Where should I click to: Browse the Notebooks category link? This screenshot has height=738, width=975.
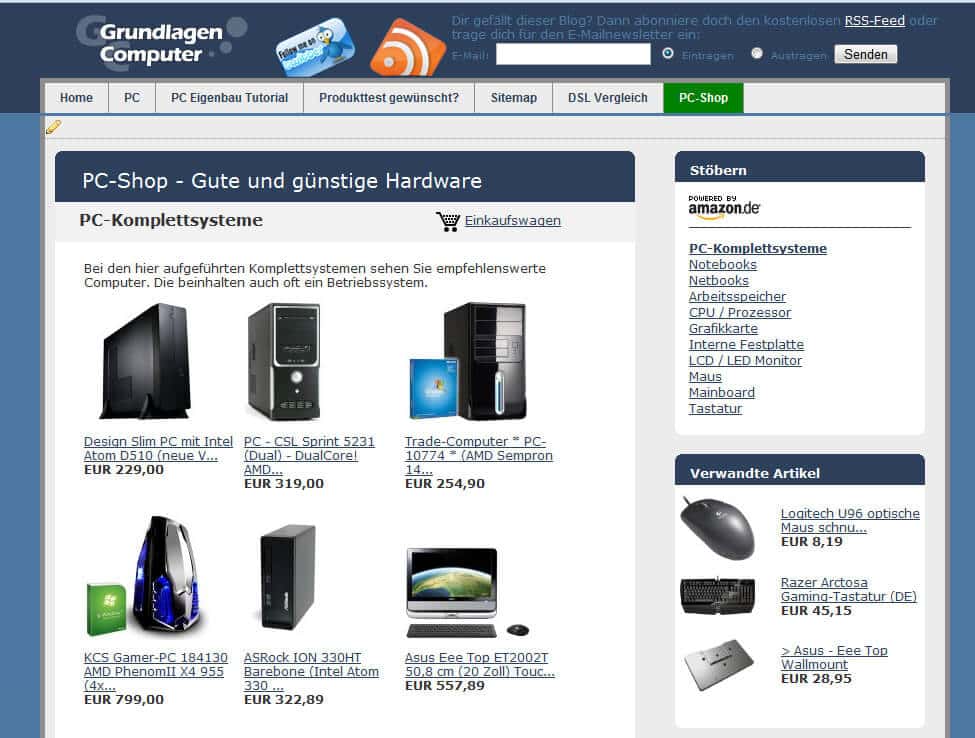coord(723,264)
